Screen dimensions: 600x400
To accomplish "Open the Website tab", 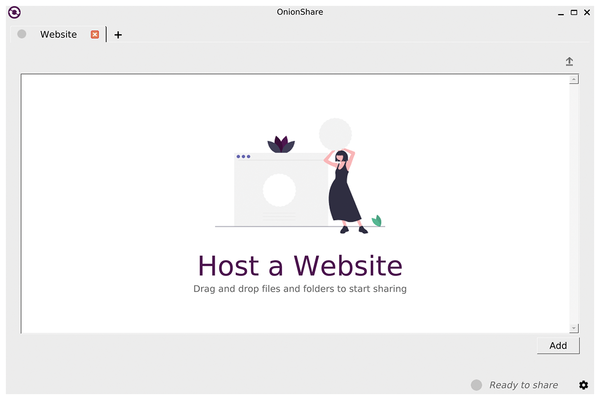I will coord(58,34).
